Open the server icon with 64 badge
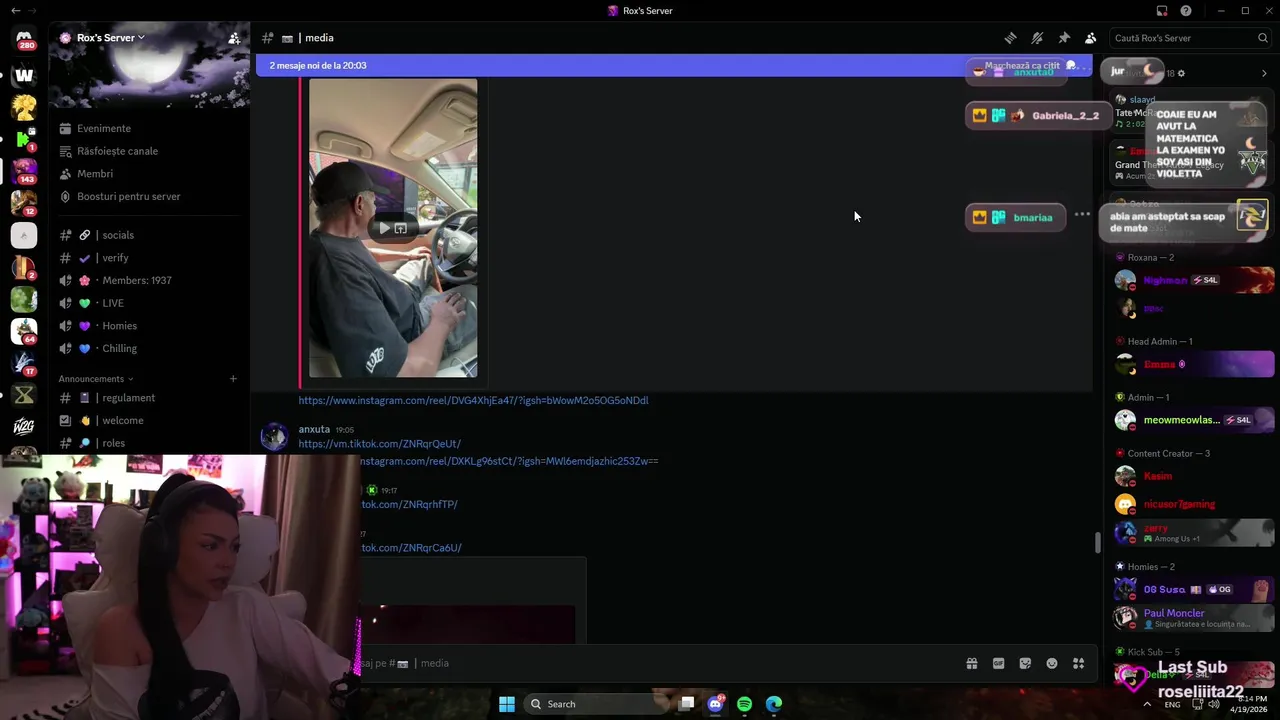Viewport: 1280px width, 720px height. [24, 331]
